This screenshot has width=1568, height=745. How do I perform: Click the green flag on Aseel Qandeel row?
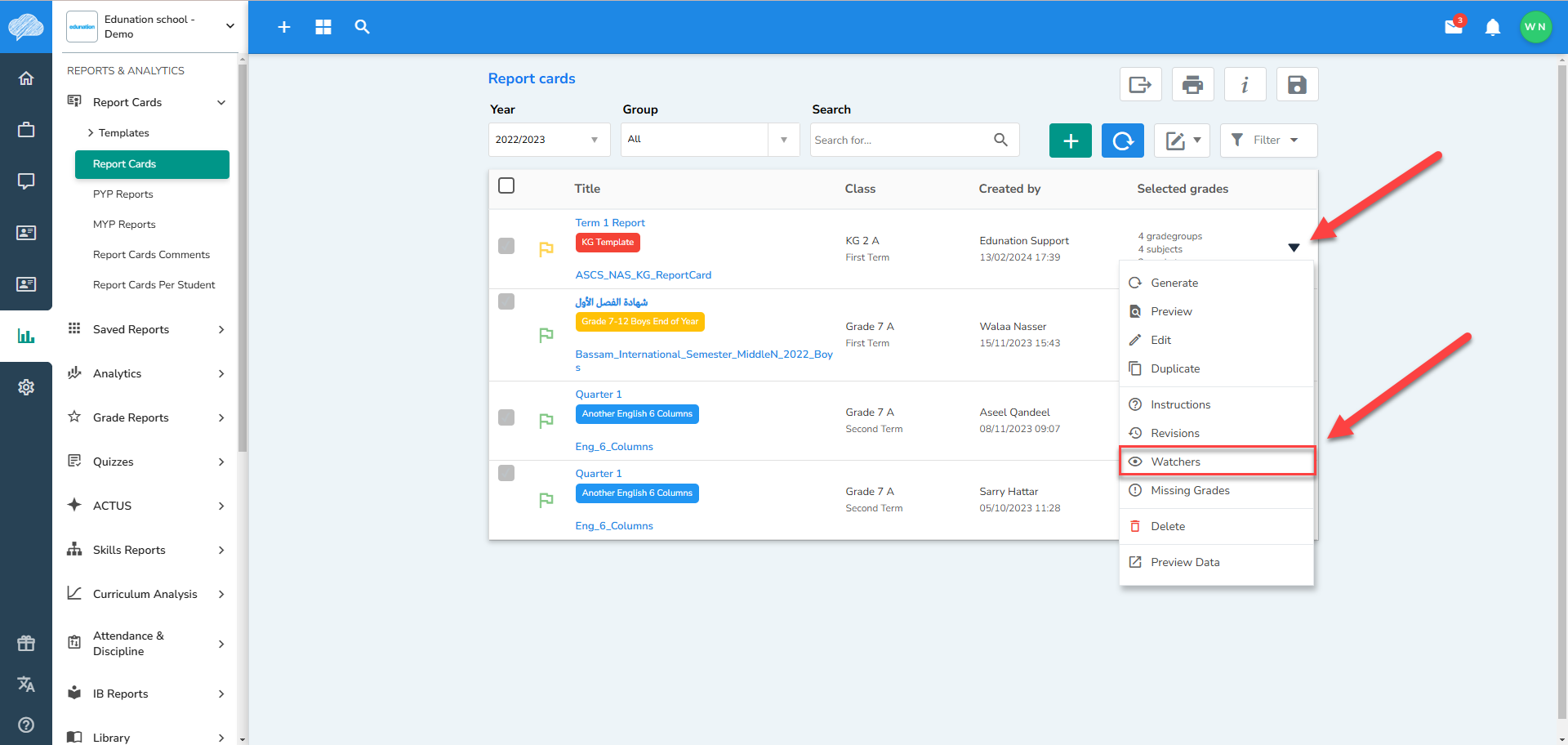pyautogui.click(x=546, y=421)
